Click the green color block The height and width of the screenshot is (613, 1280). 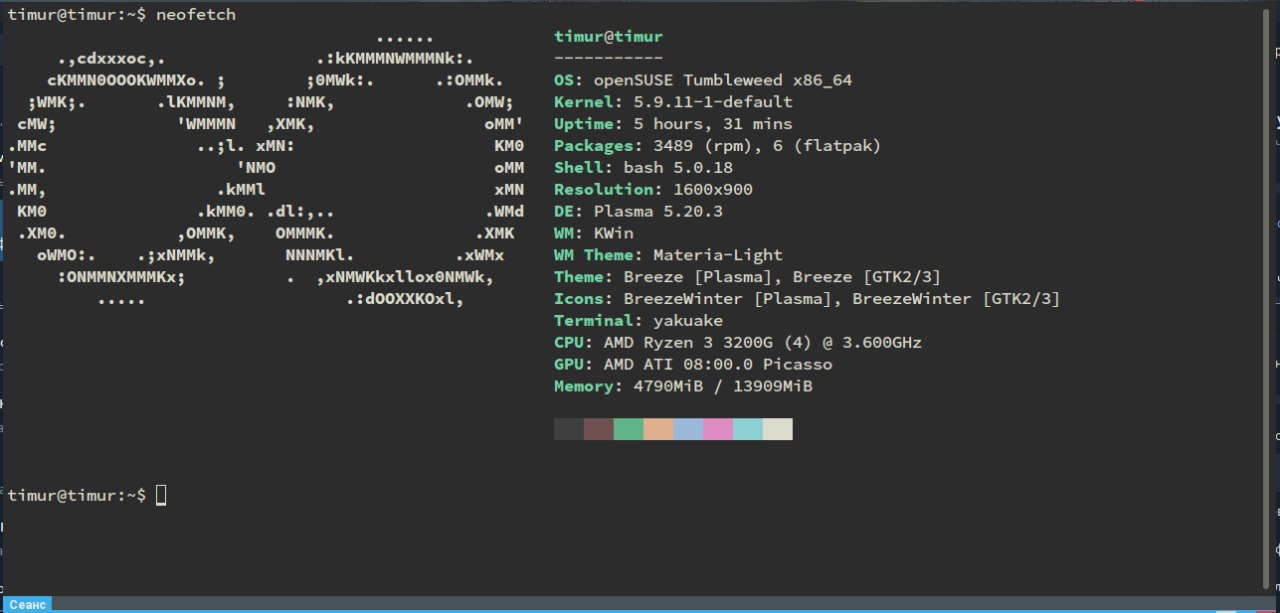point(628,429)
